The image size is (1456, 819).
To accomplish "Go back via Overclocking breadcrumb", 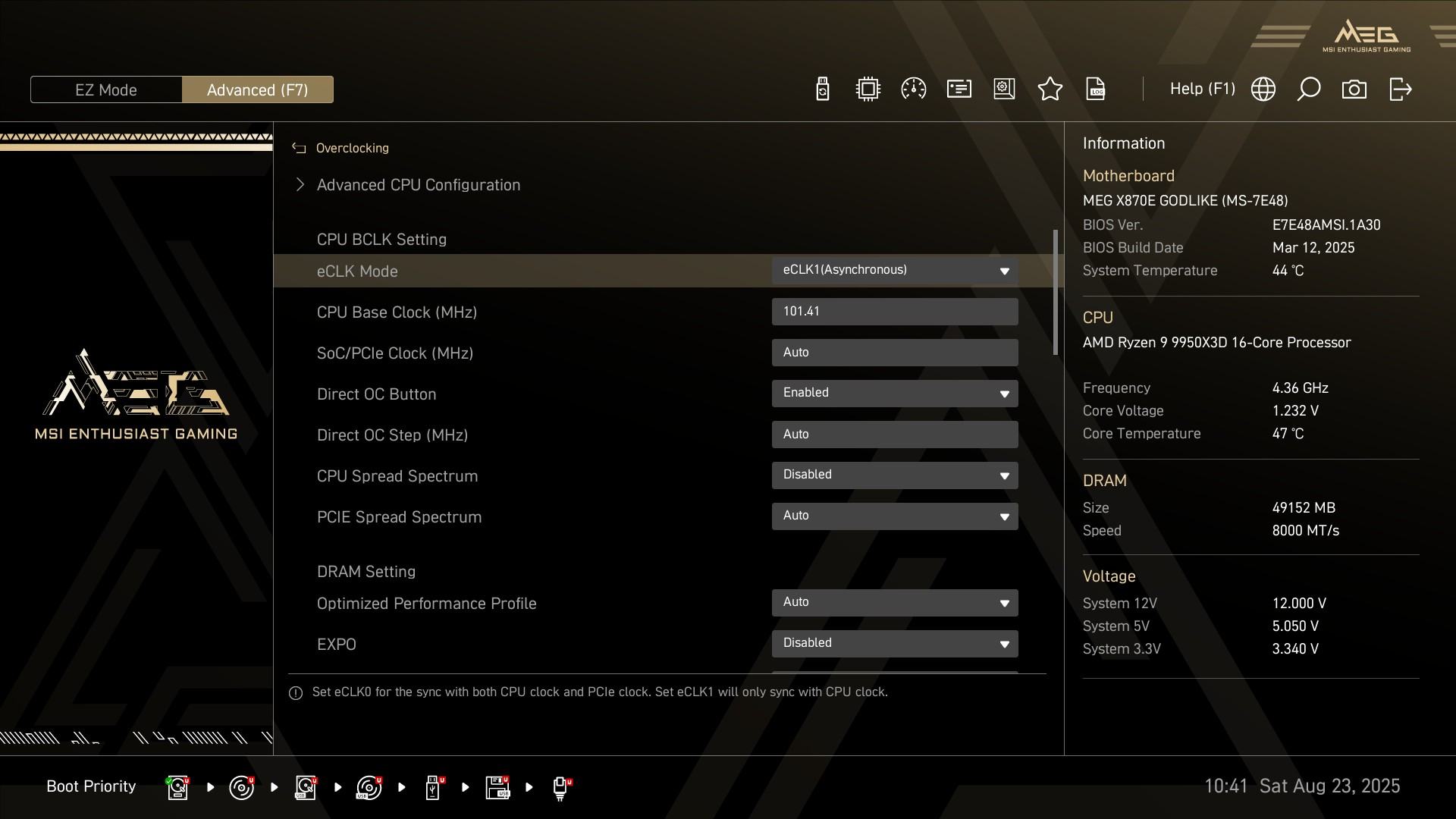I will [351, 149].
